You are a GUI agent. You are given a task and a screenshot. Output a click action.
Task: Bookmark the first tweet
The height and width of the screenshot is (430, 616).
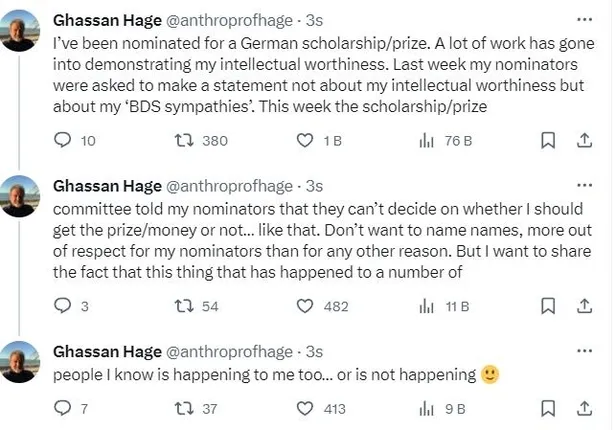[x=547, y=141]
